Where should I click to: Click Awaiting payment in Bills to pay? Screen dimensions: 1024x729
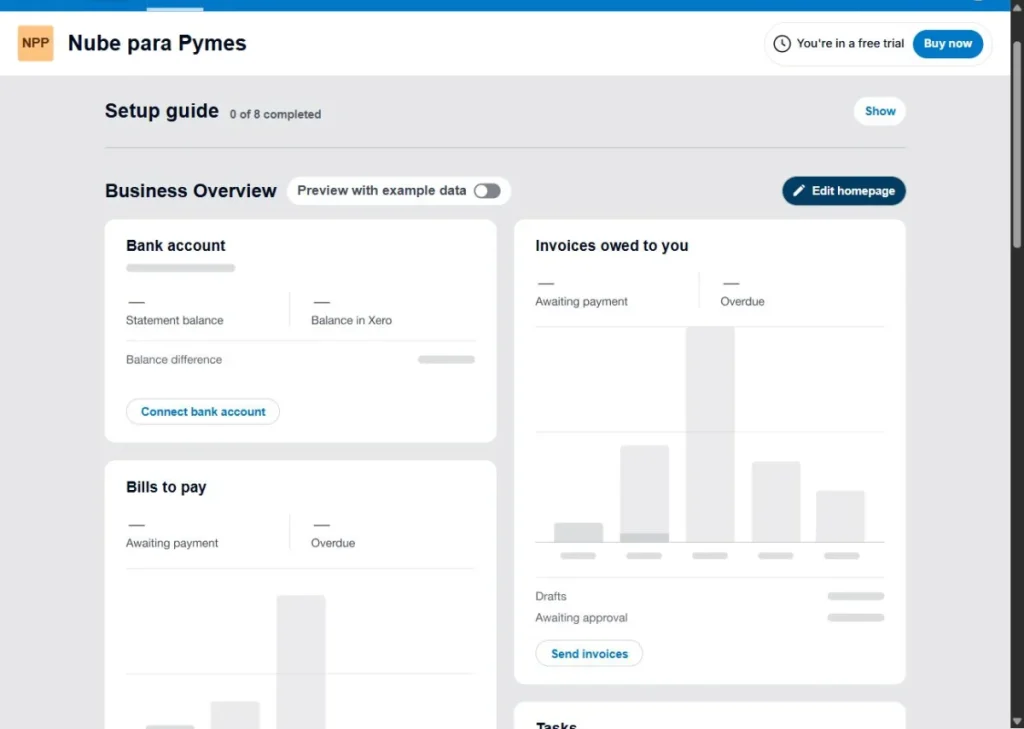pos(172,543)
